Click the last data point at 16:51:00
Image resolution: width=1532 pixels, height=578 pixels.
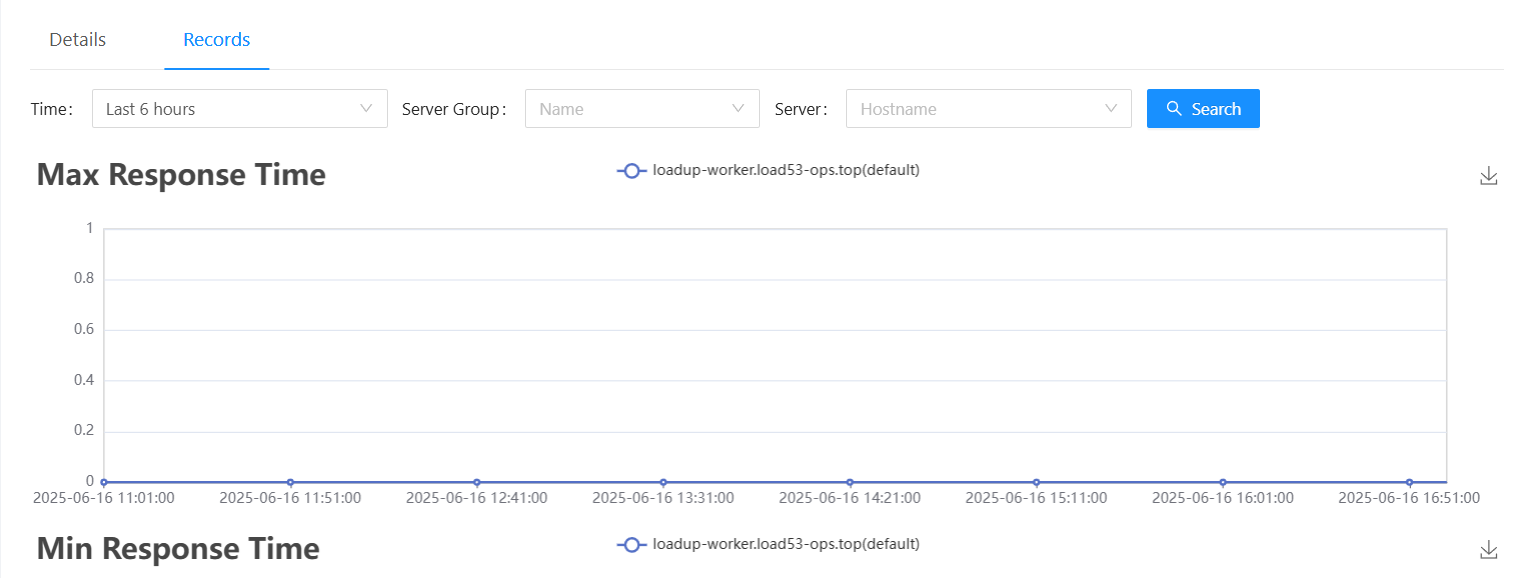[x=1409, y=482]
